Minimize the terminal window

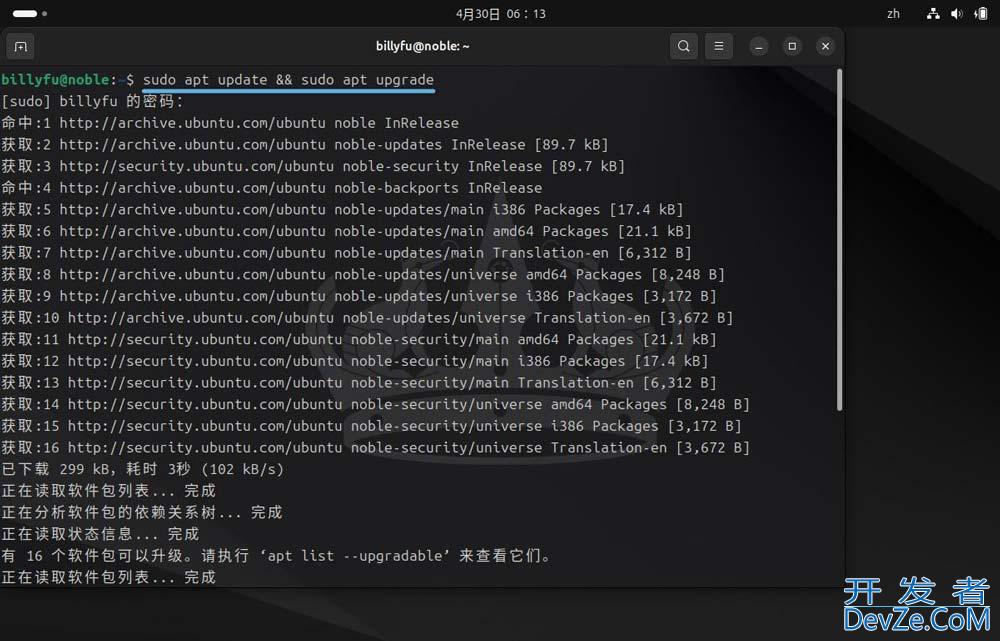tap(759, 47)
